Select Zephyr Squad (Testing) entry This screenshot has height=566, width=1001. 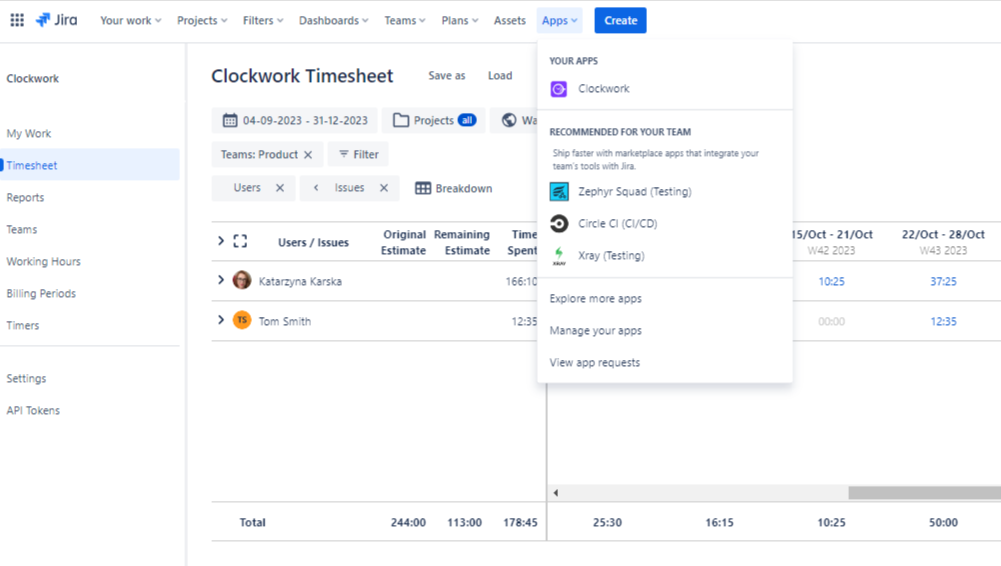coord(665,191)
